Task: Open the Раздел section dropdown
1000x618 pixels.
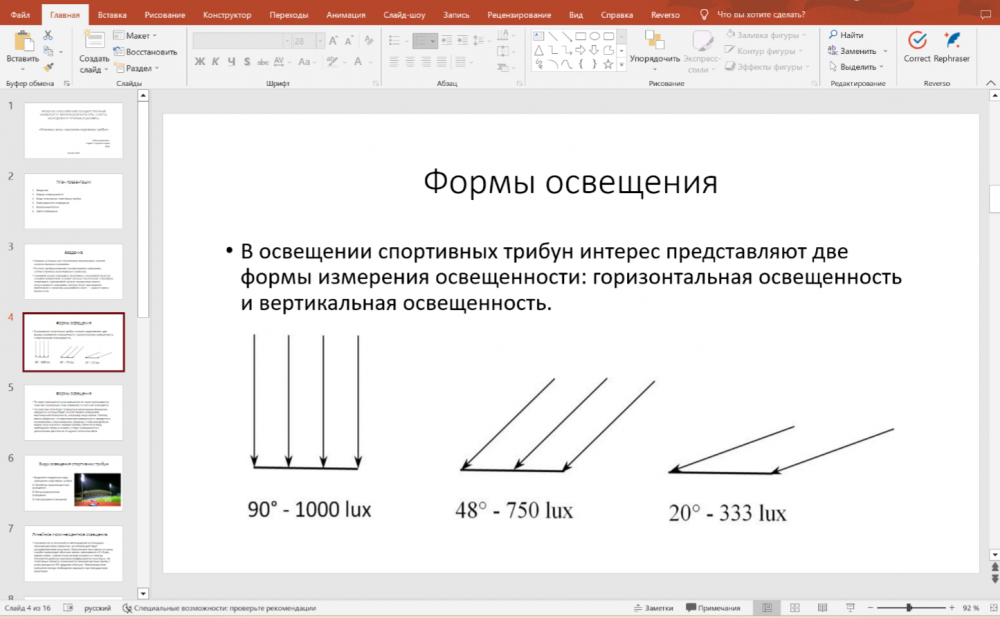Action: (136, 68)
